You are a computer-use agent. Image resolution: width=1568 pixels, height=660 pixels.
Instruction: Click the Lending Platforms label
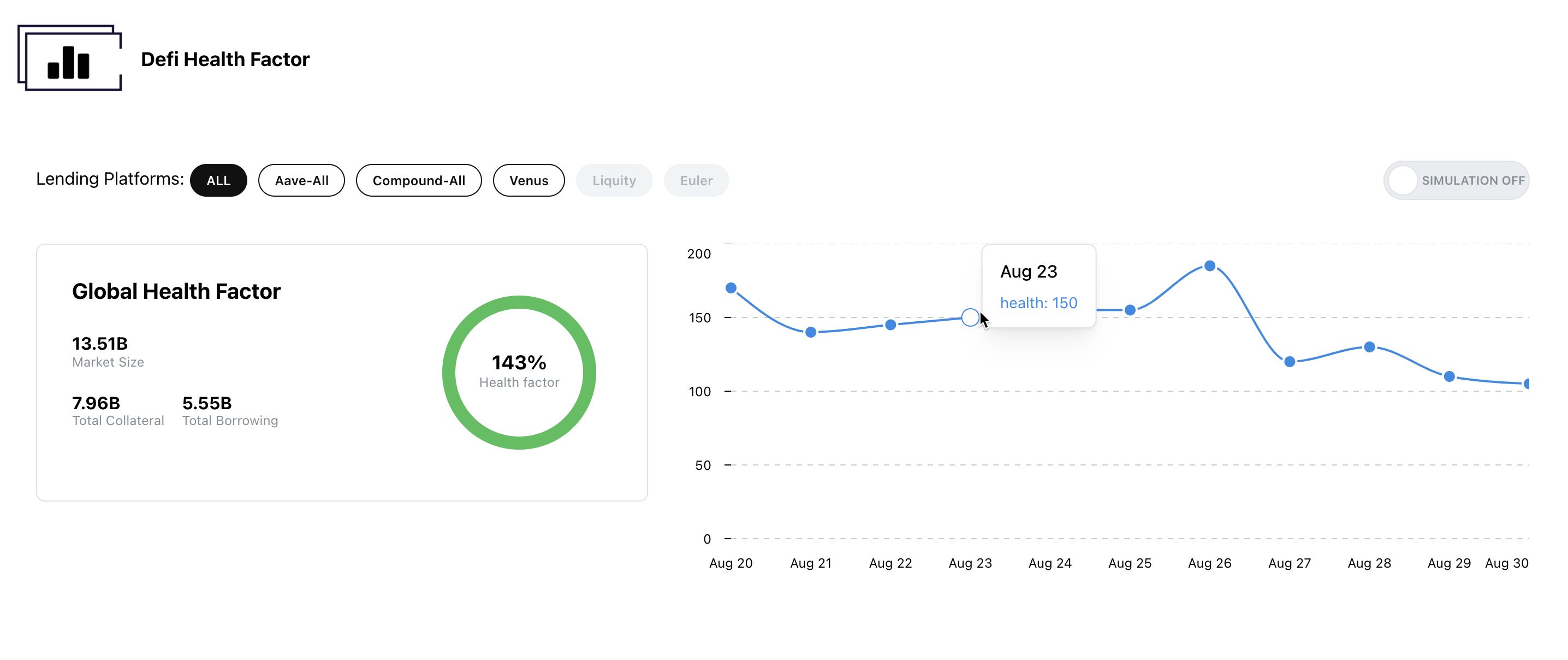click(x=110, y=179)
